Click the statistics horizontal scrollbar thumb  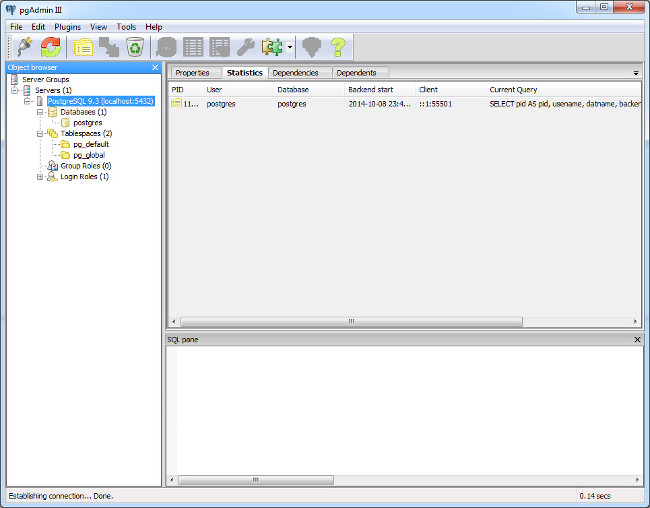point(352,321)
